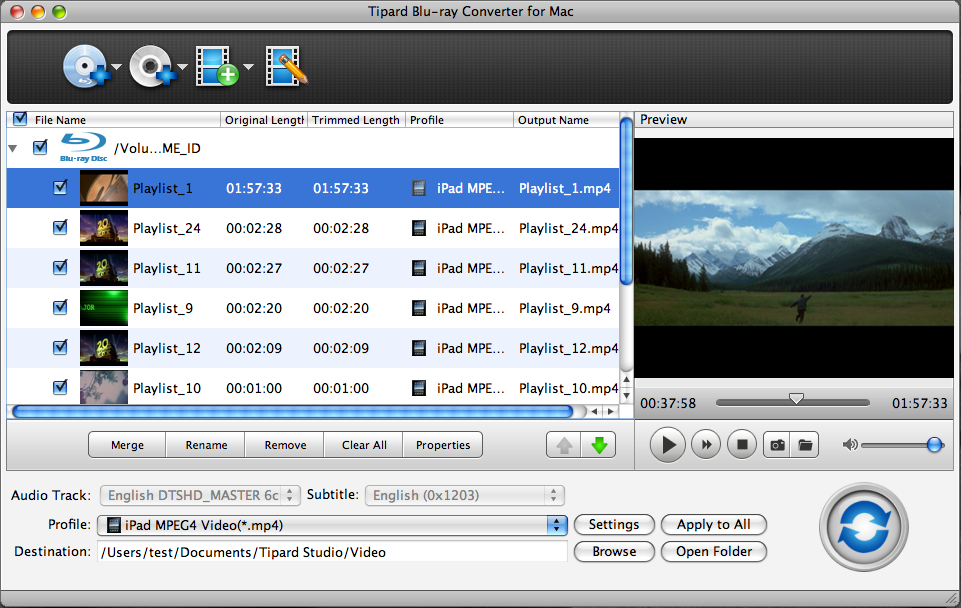The height and width of the screenshot is (608, 961).
Task: Click the Merge button
Action: point(127,445)
